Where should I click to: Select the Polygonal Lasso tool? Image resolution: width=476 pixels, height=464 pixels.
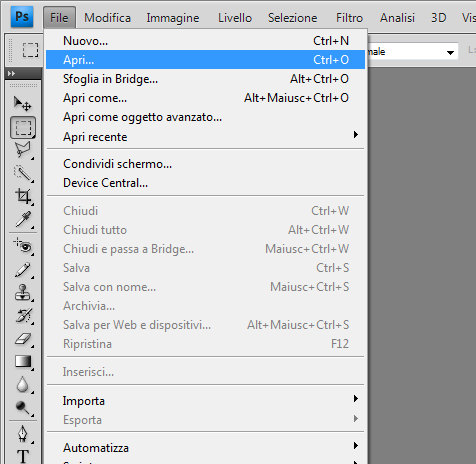(22, 150)
